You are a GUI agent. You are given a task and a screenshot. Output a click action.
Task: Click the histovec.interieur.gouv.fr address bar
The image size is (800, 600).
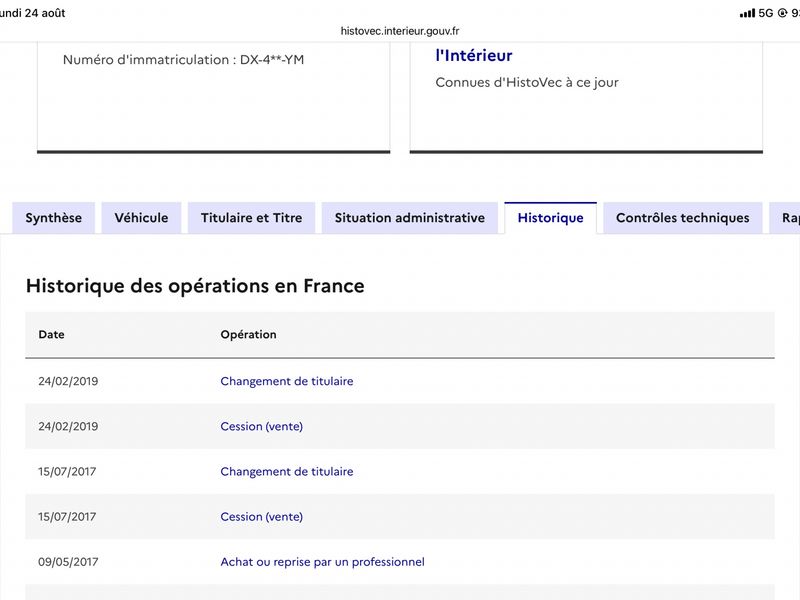point(400,31)
